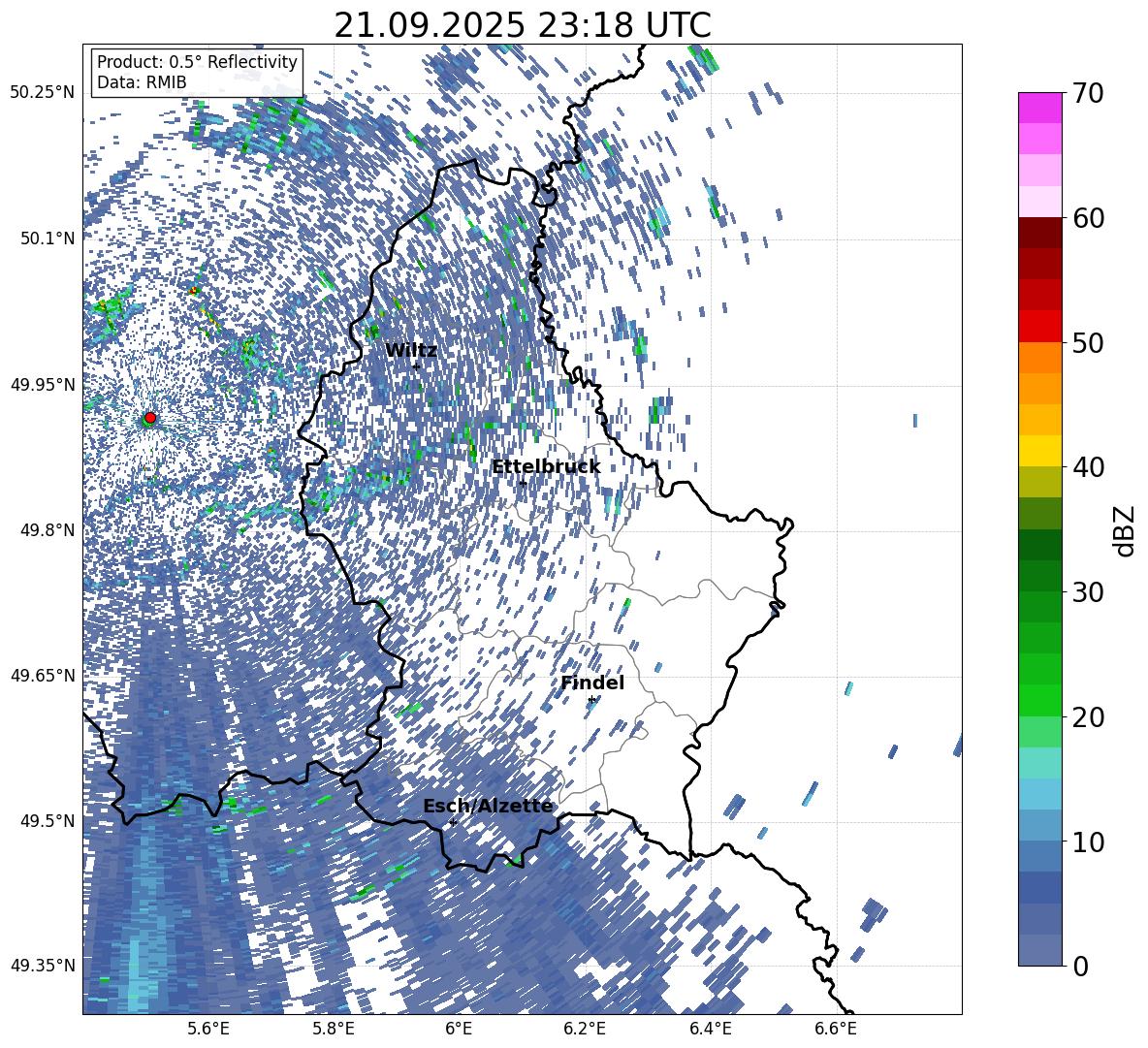The image size is (1148, 1048).
Task: Click the Wiltz location cross marker
Action: (x=416, y=366)
